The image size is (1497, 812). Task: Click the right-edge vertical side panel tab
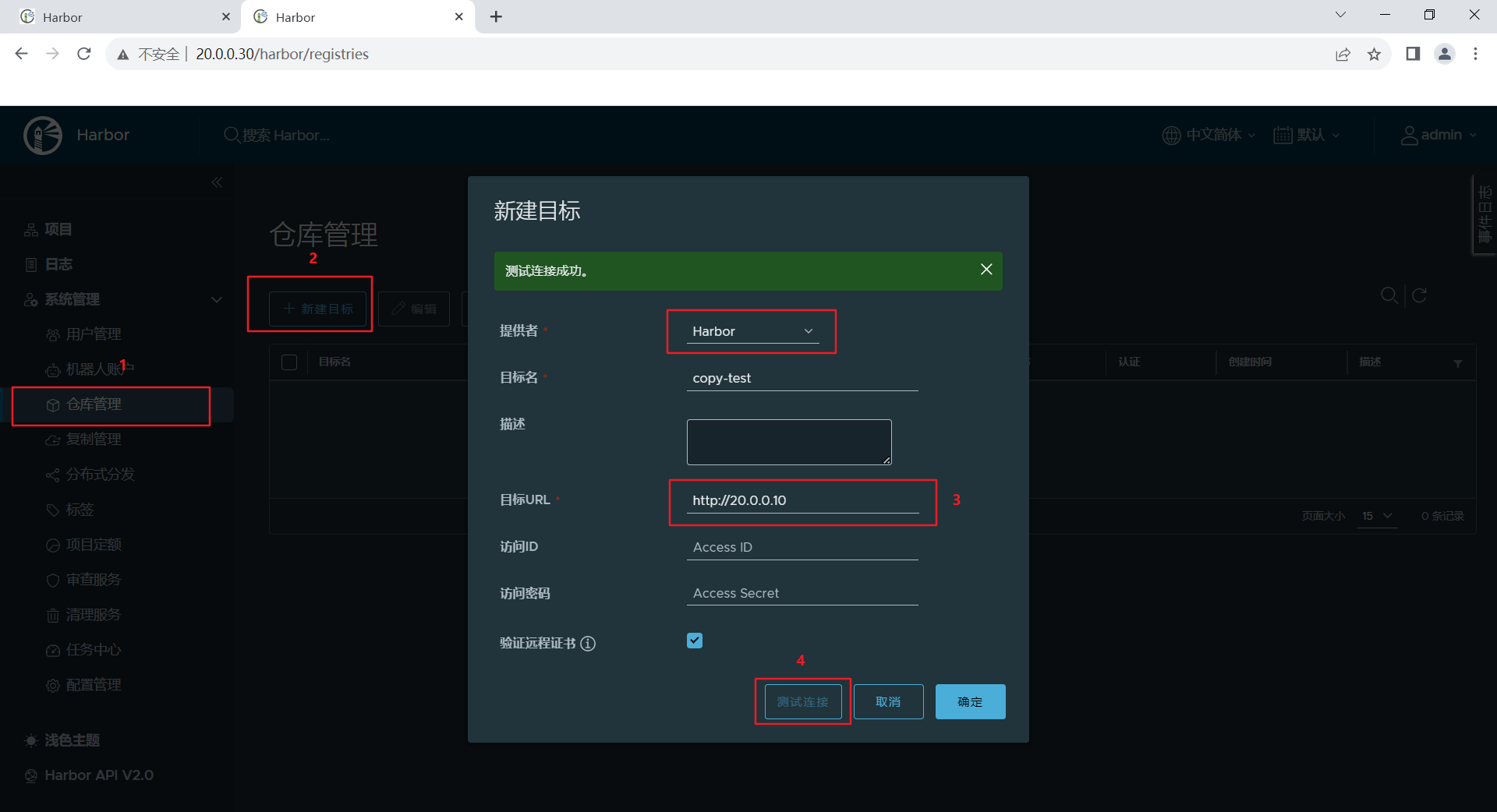[1484, 214]
